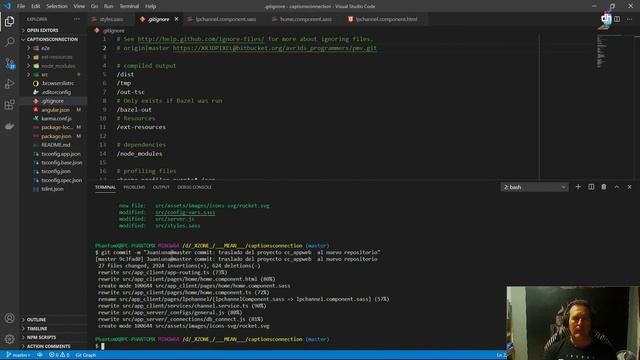The height and width of the screenshot is (360, 640).
Task: Maximize the terminal panel size
Action: pyautogui.click(x=617, y=187)
